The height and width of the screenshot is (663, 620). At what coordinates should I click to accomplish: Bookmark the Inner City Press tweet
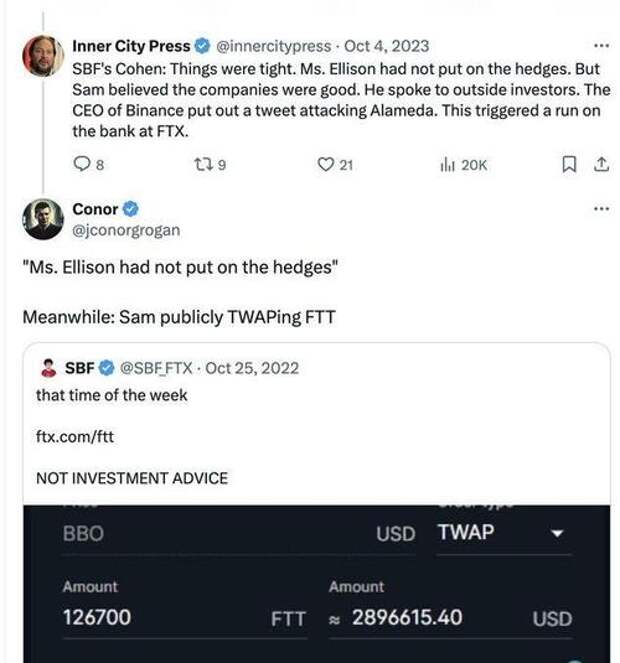(569, 164)
